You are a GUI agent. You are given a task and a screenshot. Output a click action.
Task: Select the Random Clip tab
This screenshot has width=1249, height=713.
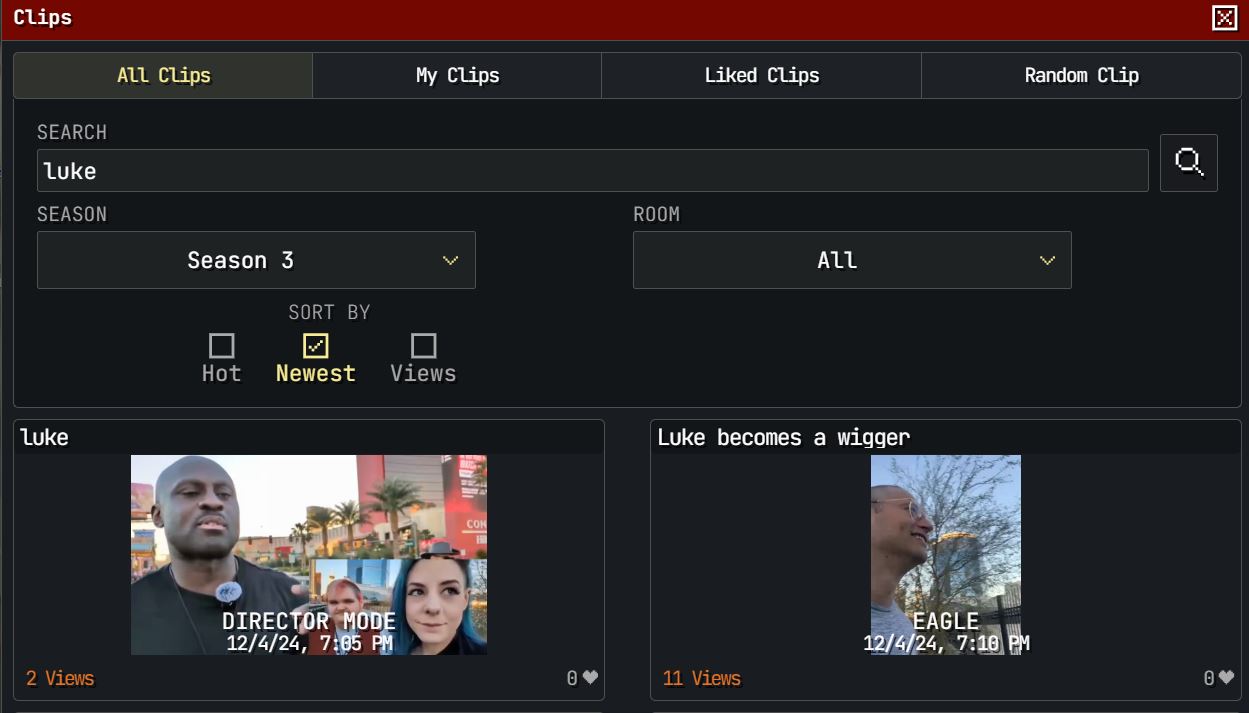point(1081,75)
